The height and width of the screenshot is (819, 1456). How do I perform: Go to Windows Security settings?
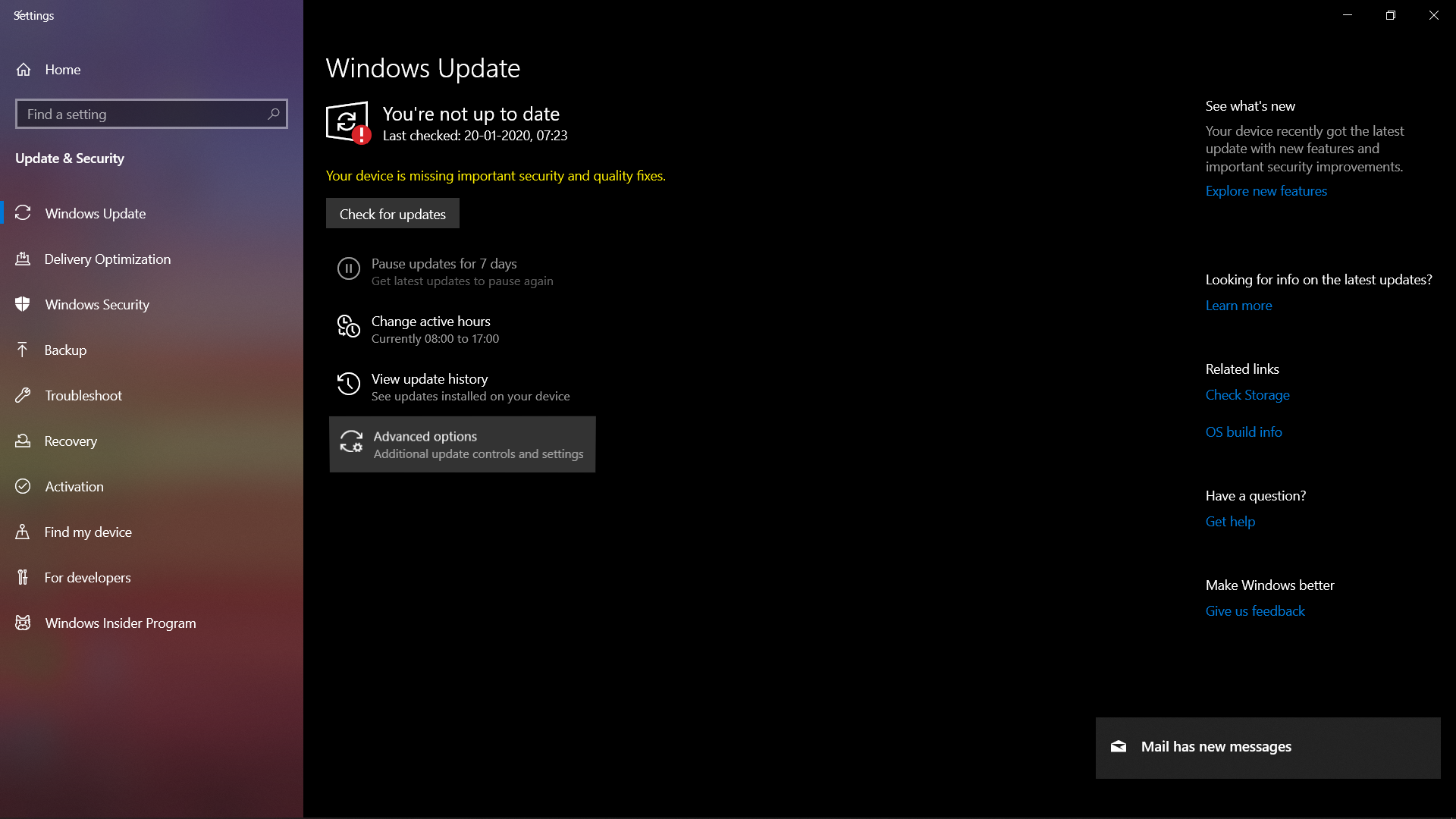click(x=152, y=304)
